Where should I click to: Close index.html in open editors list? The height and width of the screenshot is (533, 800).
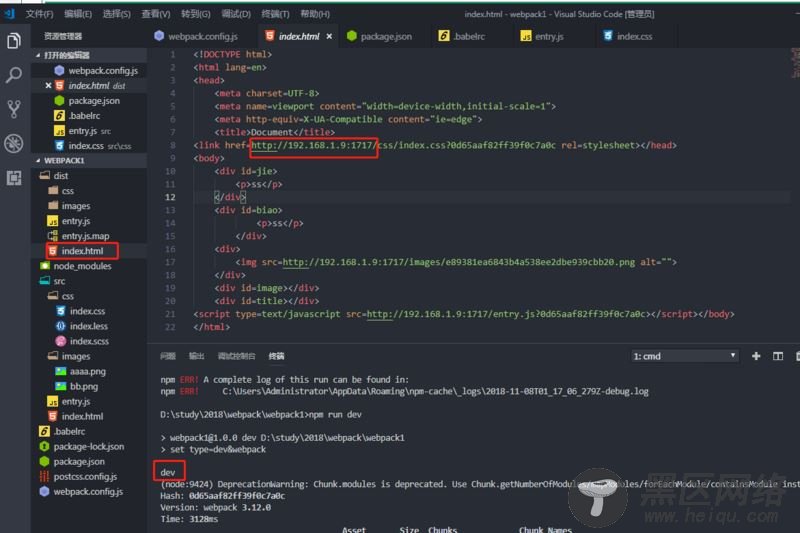point(48,86)
